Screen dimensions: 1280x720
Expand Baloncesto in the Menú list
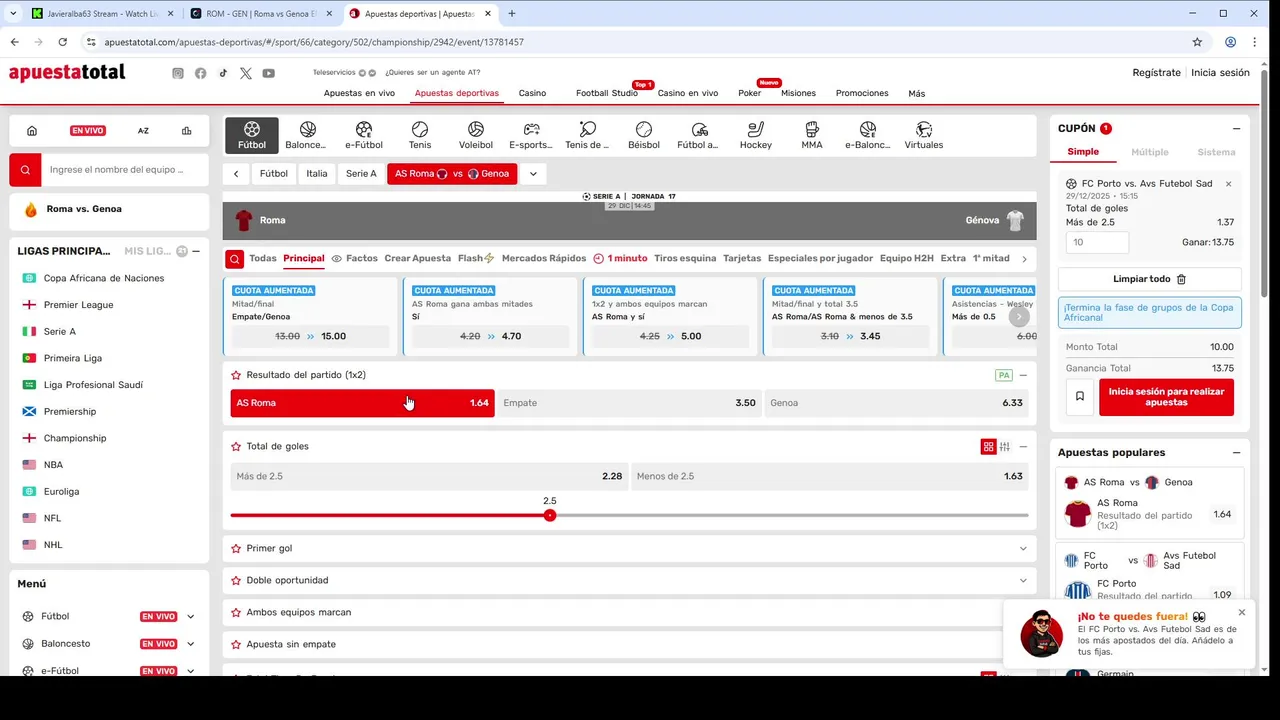190,644
